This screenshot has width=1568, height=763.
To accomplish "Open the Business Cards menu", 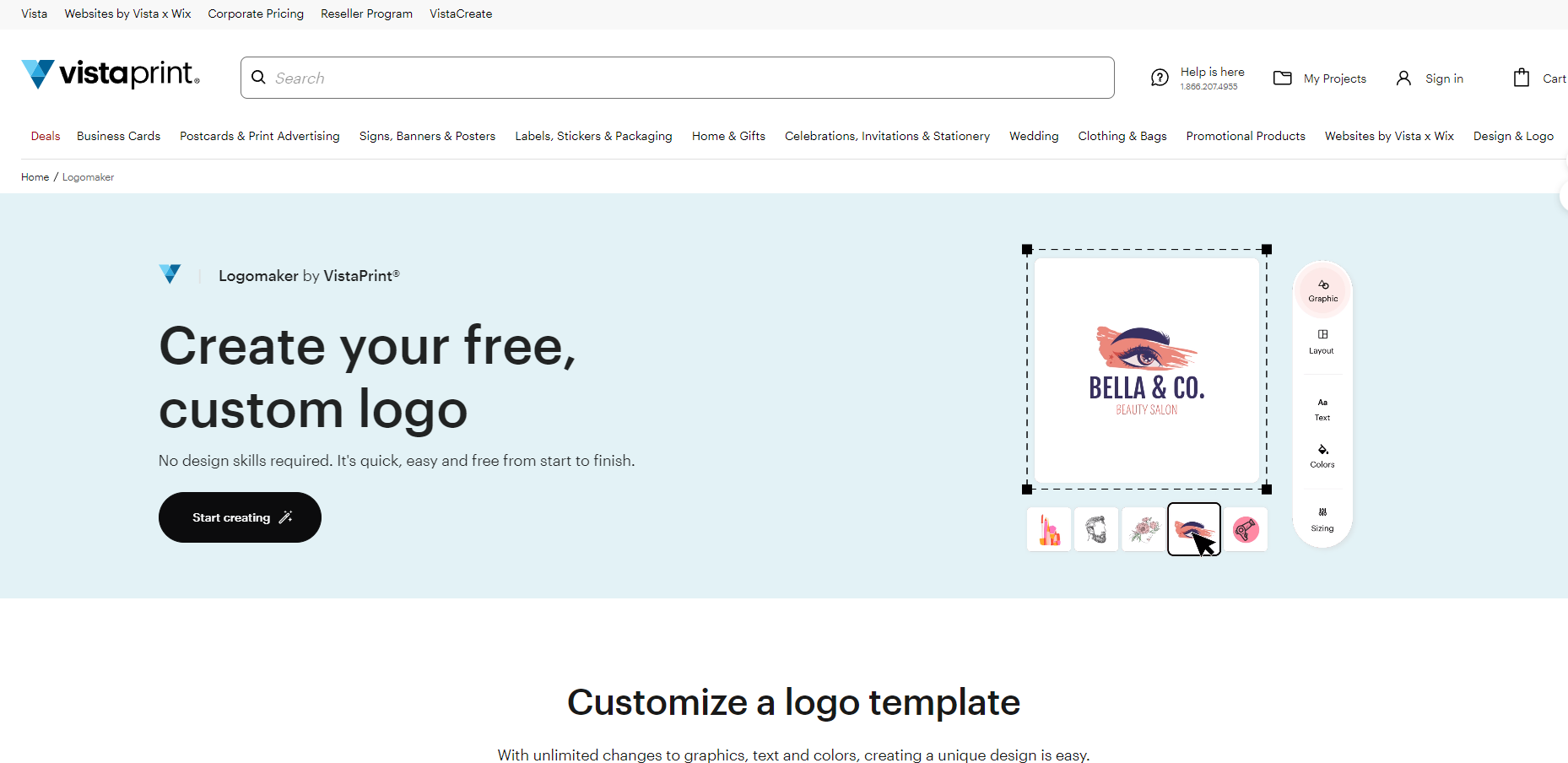I will [x=117, y=136].
